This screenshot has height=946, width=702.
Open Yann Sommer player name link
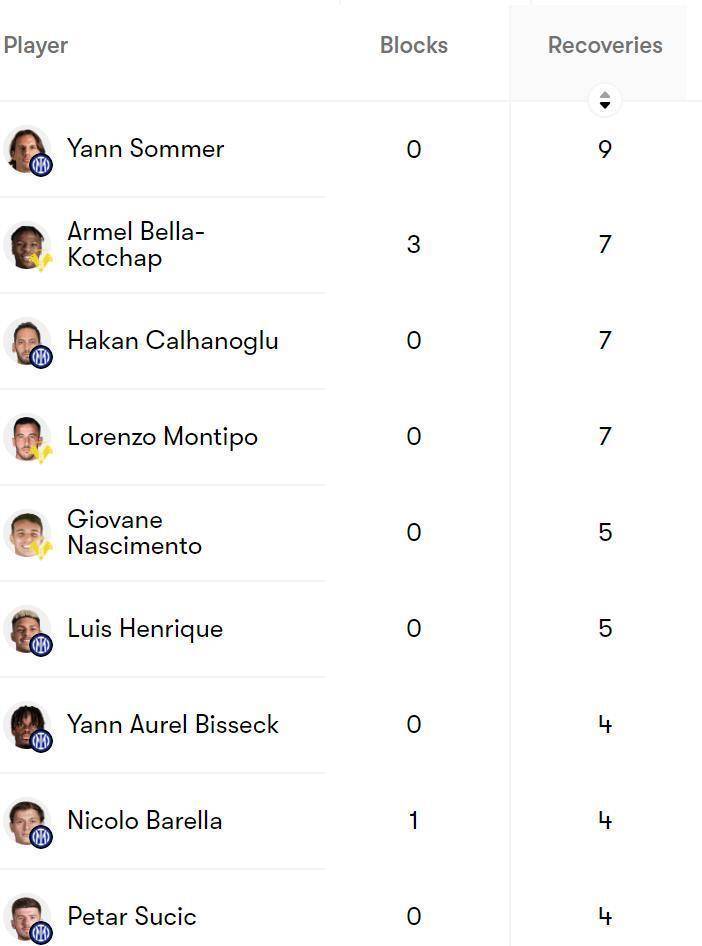[x=145, y=149]
